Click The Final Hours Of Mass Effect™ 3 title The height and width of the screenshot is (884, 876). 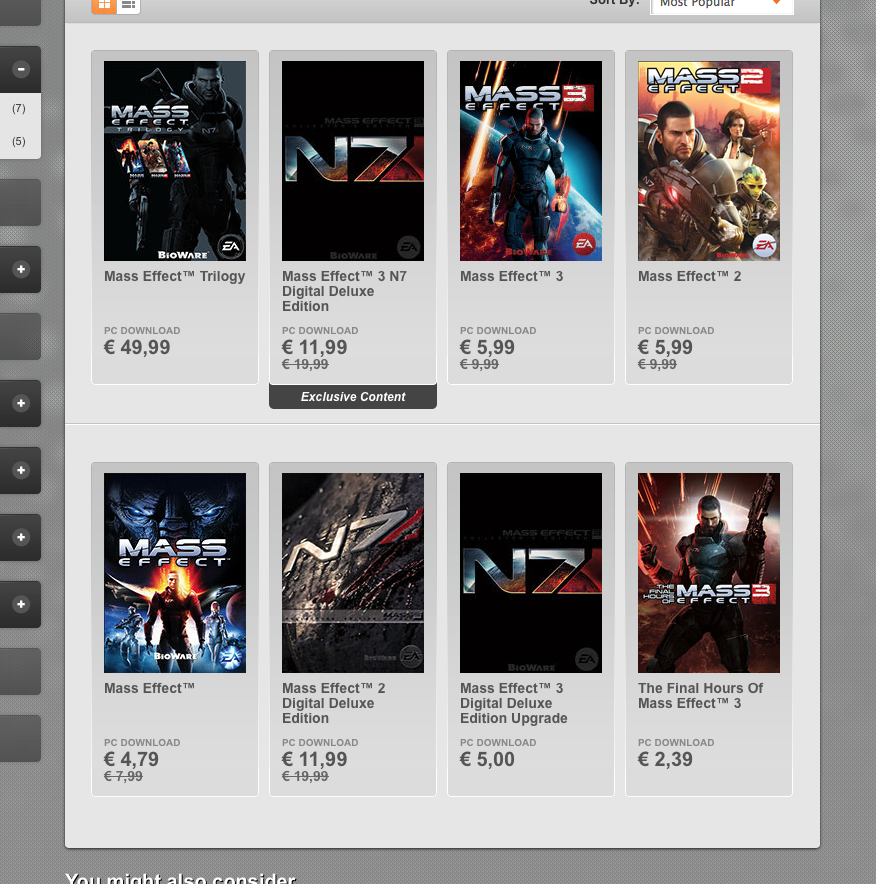pyautogui.click(x=700, y=696)
